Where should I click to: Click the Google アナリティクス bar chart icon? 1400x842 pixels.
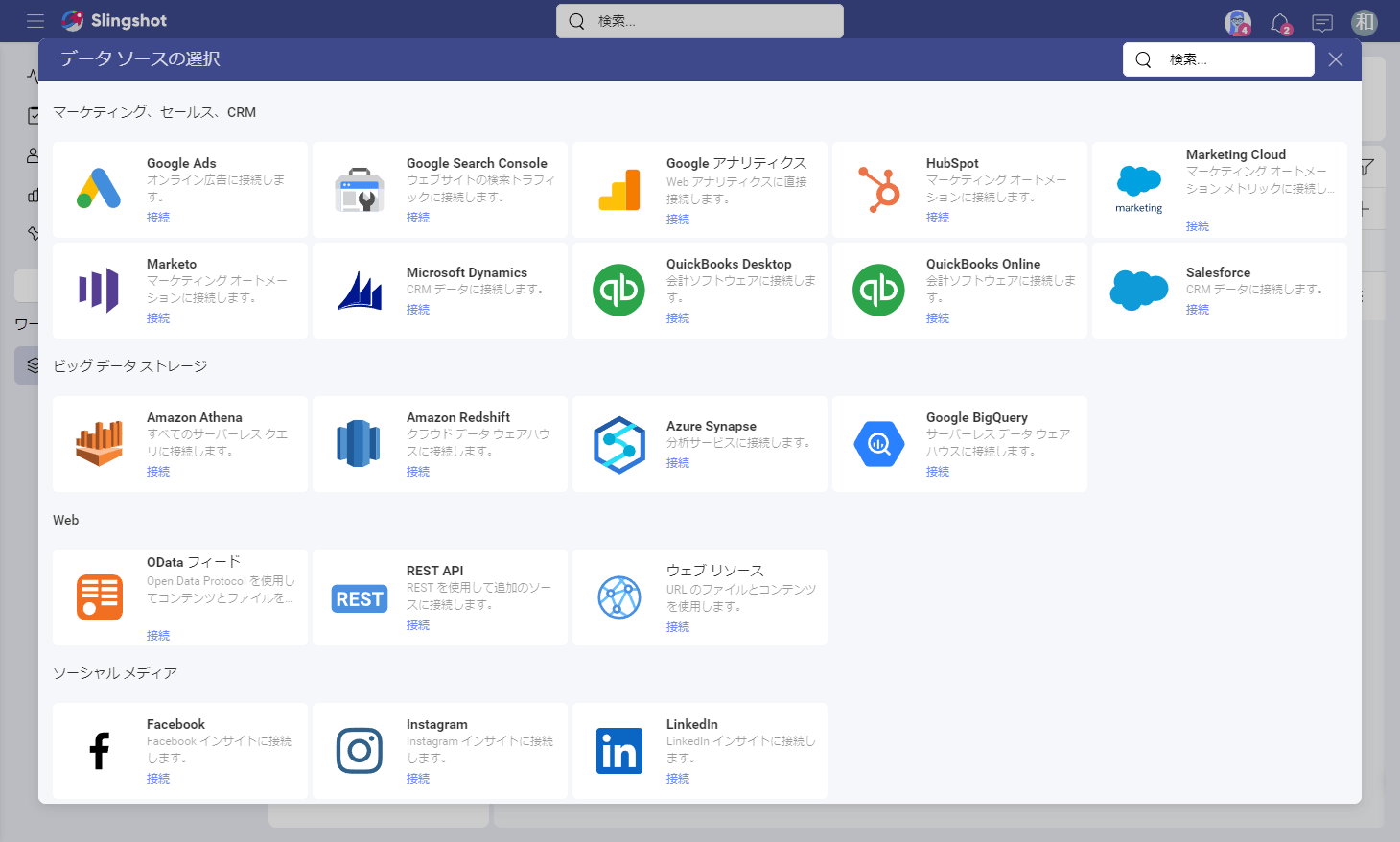click(x=619, y=190)
